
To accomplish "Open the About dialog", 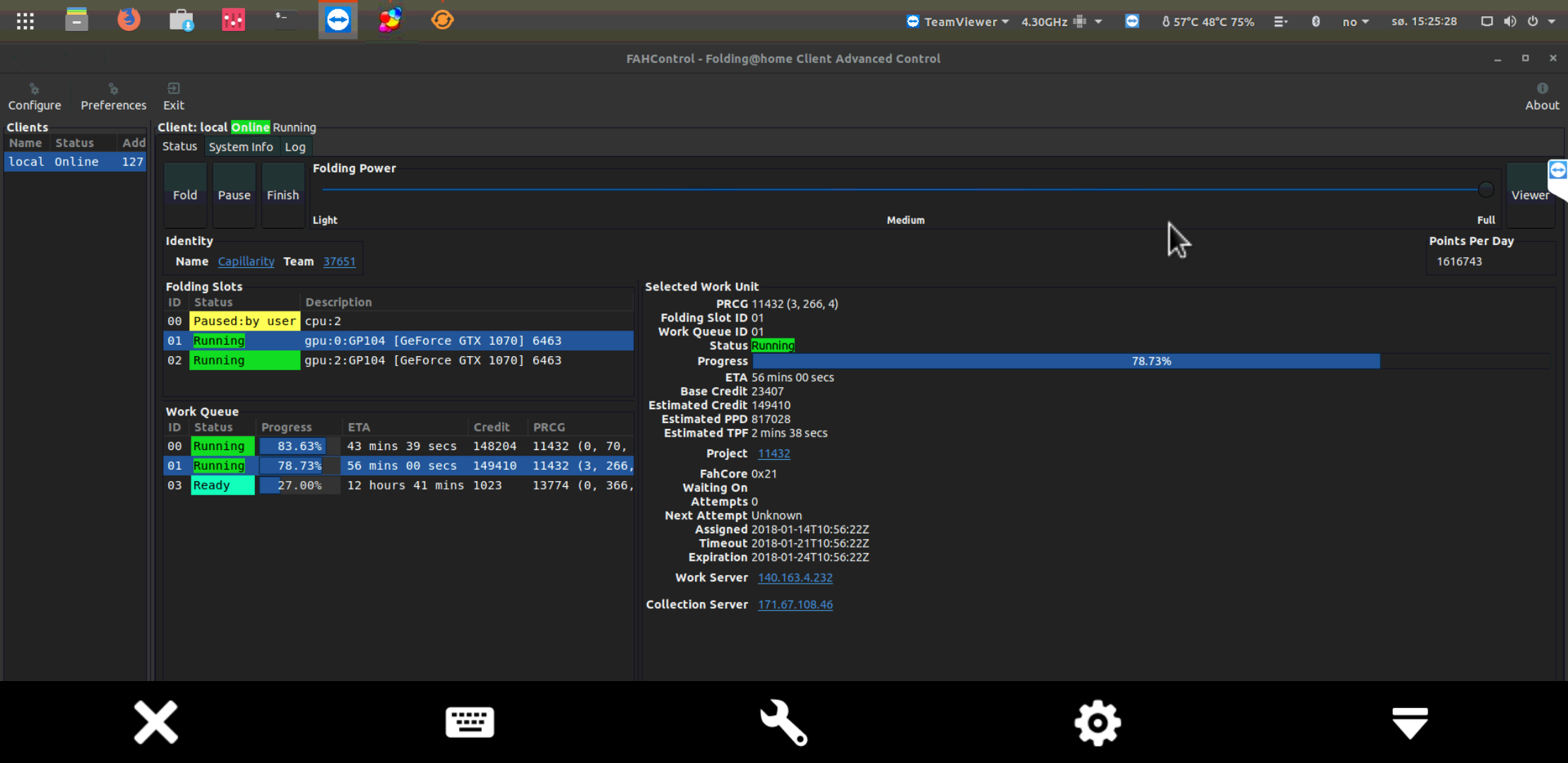I will click(x=1542, y=97).
